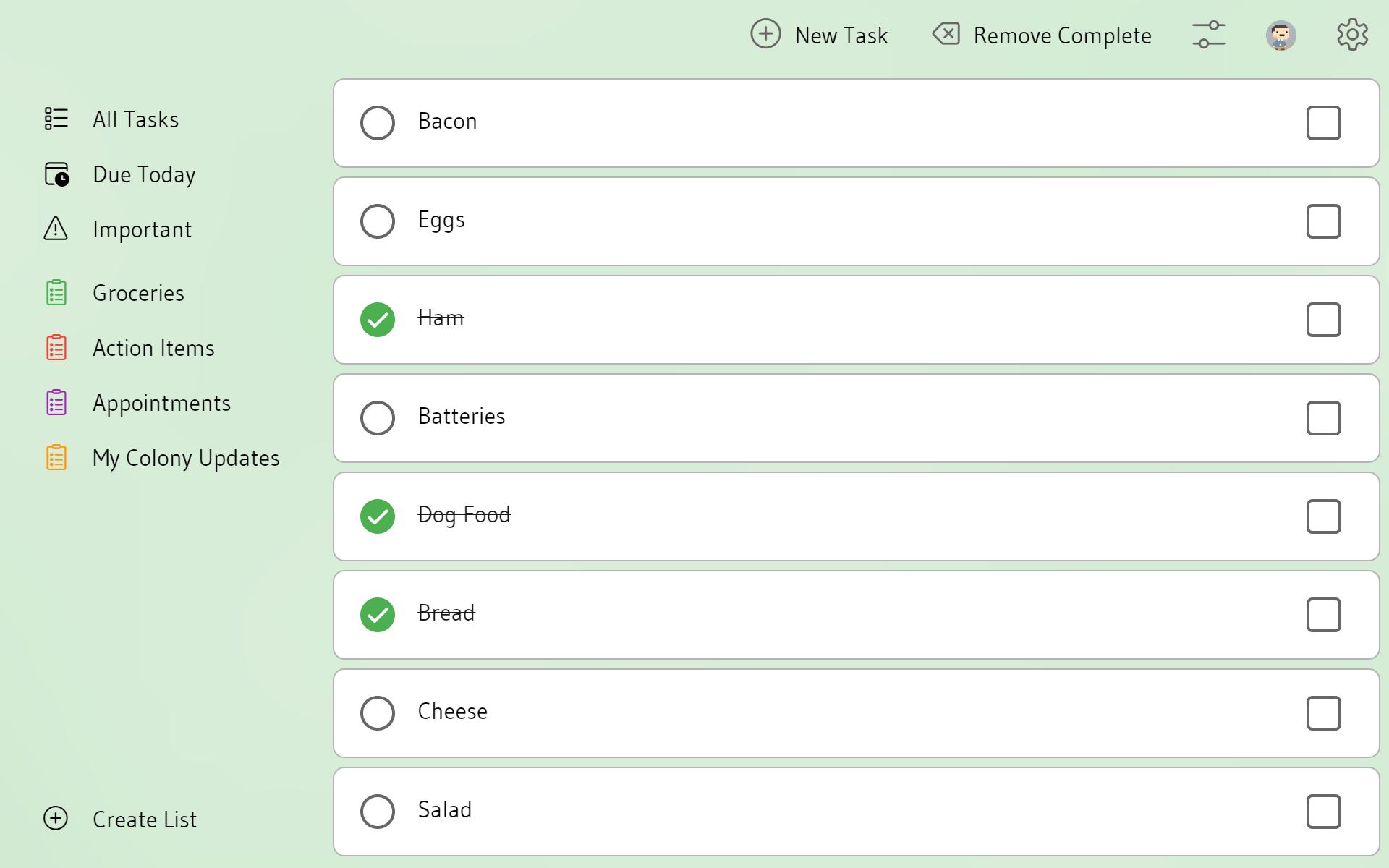Mark Cheese task as done
This screenshot has height=868, width=1389.
tap(378, 713)
